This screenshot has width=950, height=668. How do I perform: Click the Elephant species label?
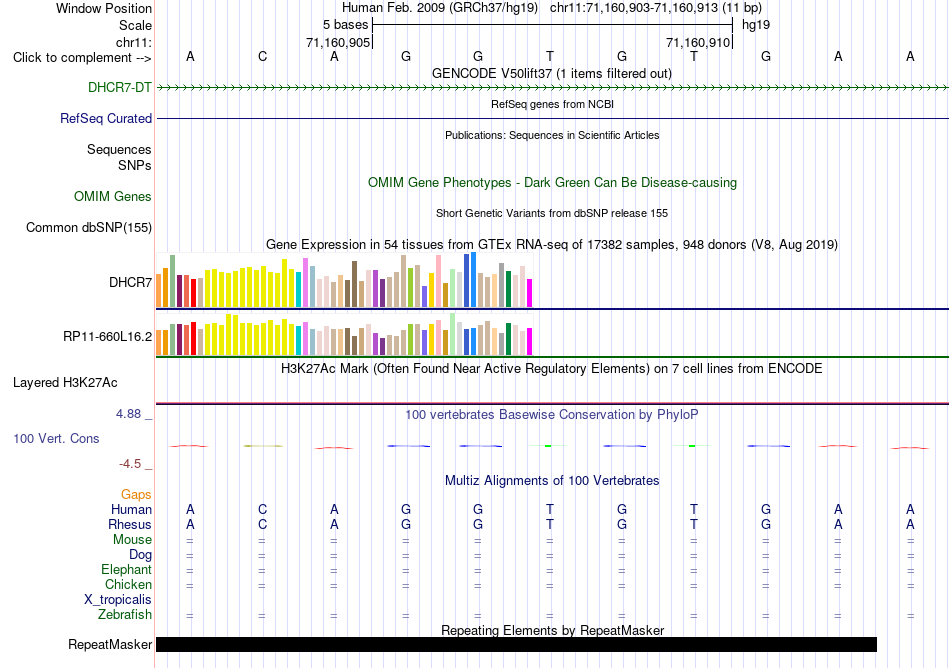(126, 570)
